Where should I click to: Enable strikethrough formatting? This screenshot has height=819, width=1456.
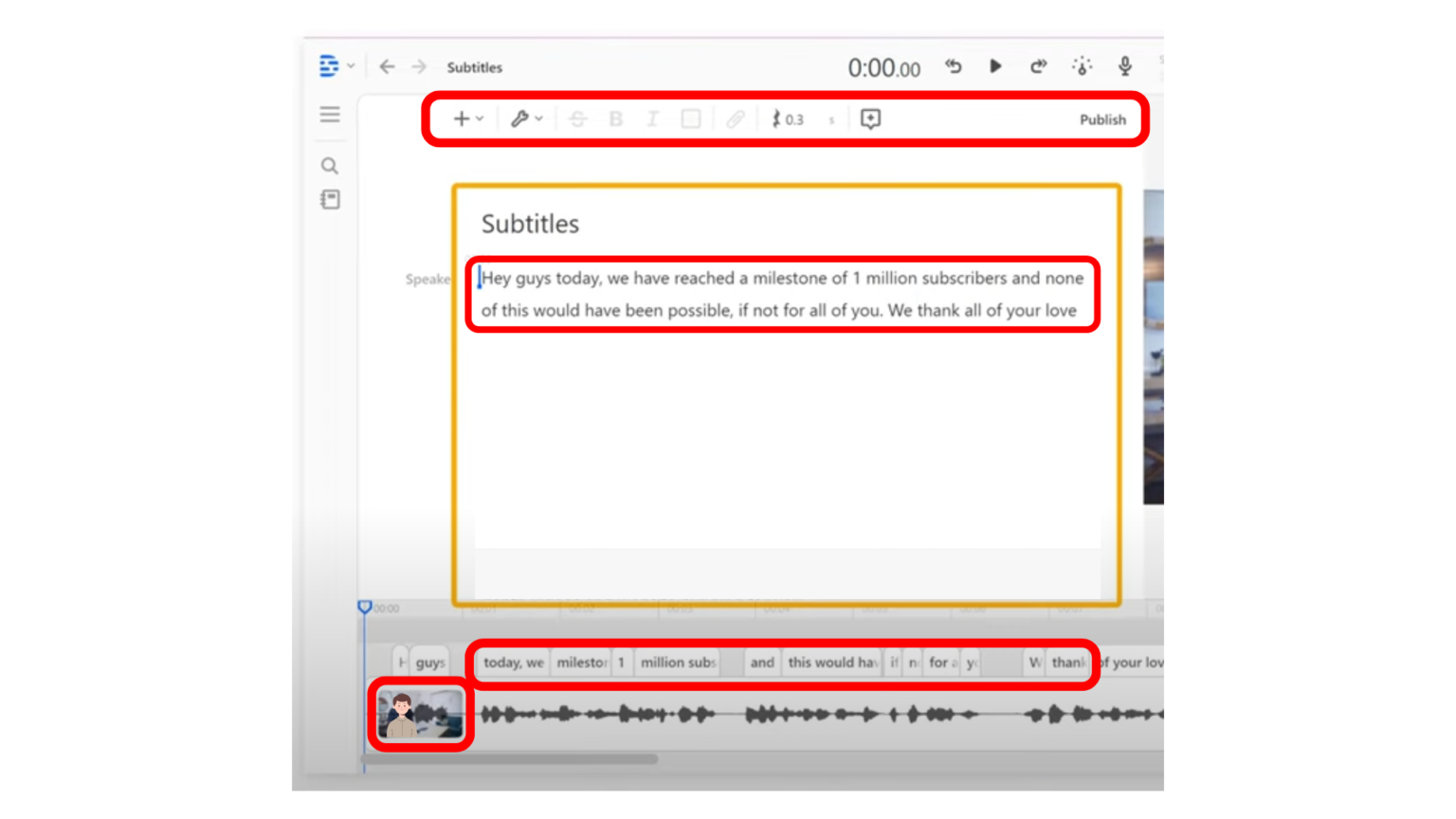pos(578,118)
